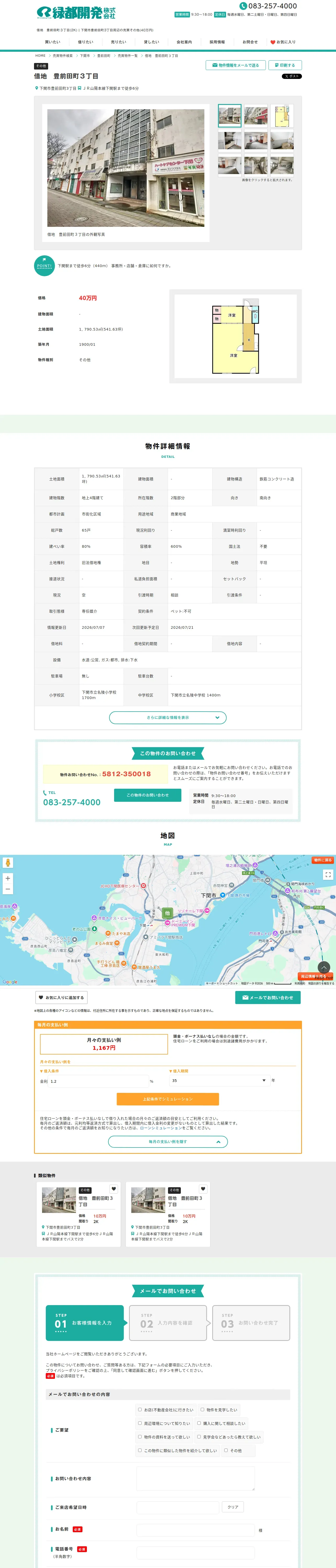Viewport: 336px width, 1568px height.
Task: Open お問合せ navigation menu
Action: tap(250, 42)
